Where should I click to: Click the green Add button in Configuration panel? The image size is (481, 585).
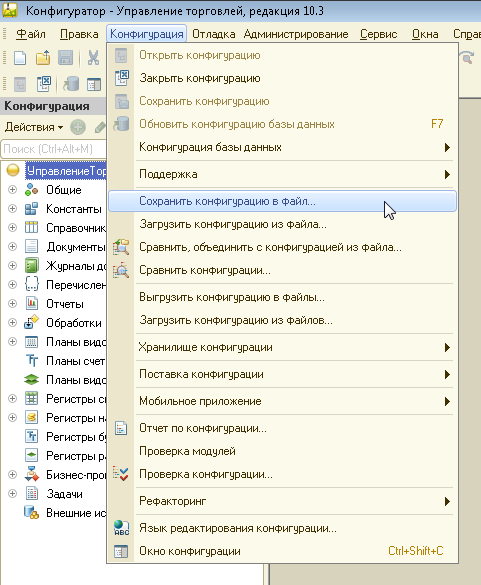coord(78,127)
